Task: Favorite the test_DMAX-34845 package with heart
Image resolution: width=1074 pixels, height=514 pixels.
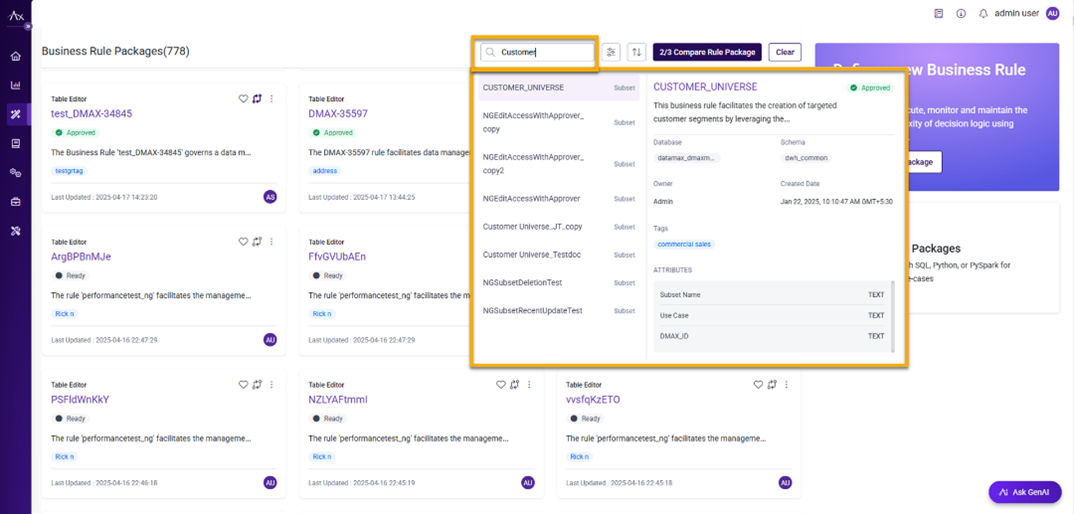Action: click(x=243, y=99)
